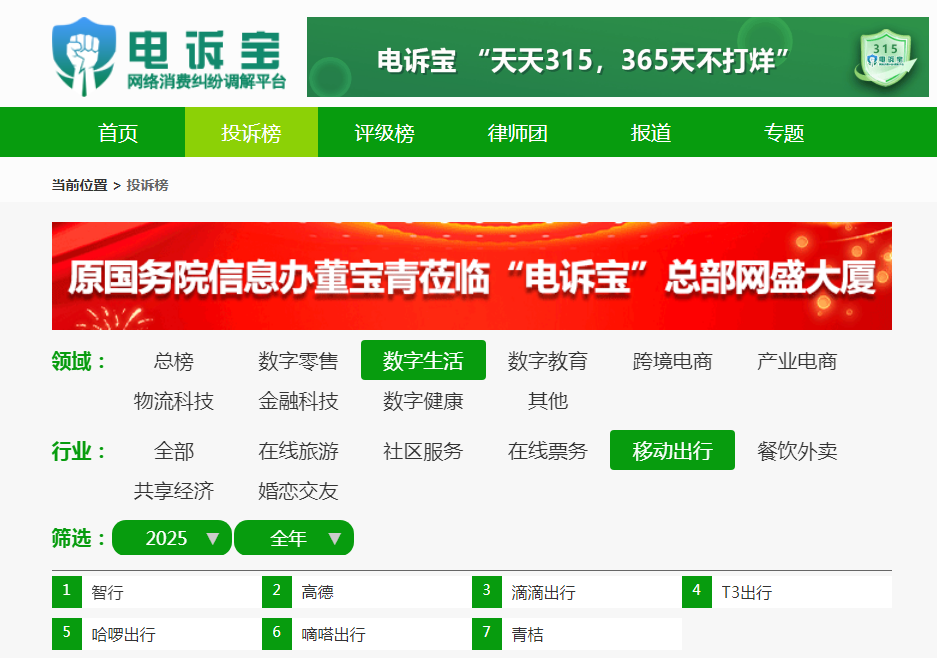The height and width of the screenshot is (658, 937).
Task: Select the 投诉榜 navigation tab
Action: click(x=251, y=133)
